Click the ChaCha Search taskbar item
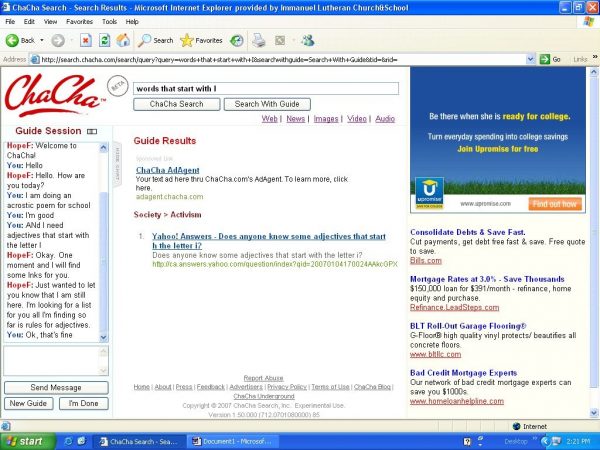This screenshot has height=450, width=600. [140, 442]
